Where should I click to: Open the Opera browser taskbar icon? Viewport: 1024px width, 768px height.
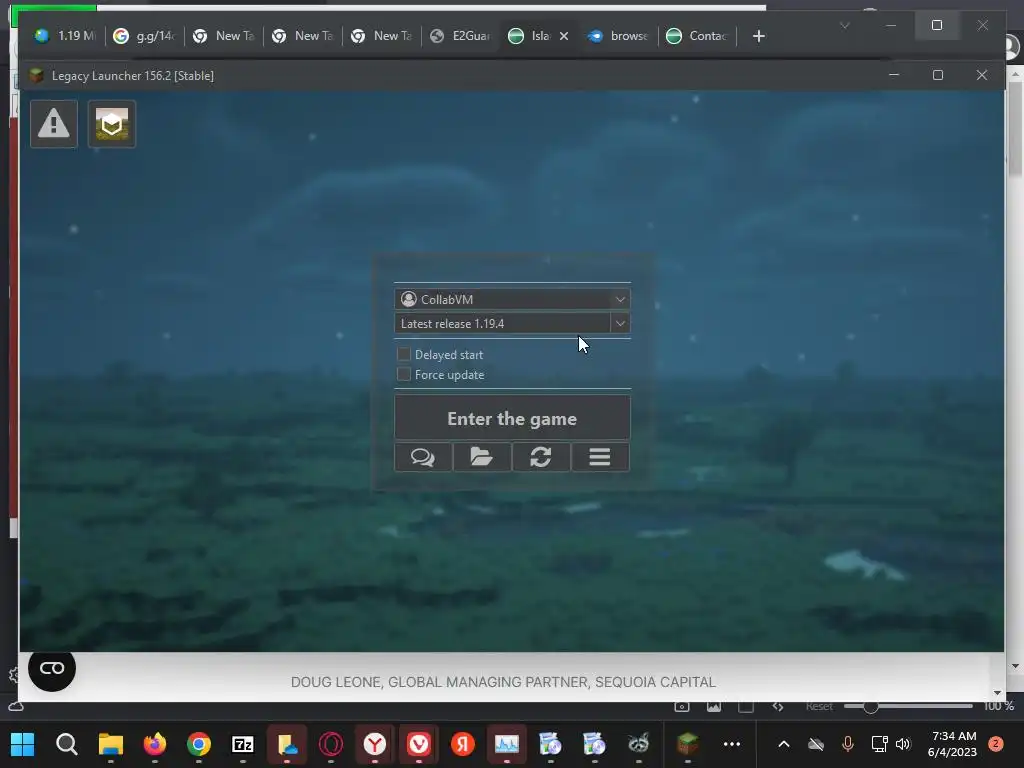330,744
